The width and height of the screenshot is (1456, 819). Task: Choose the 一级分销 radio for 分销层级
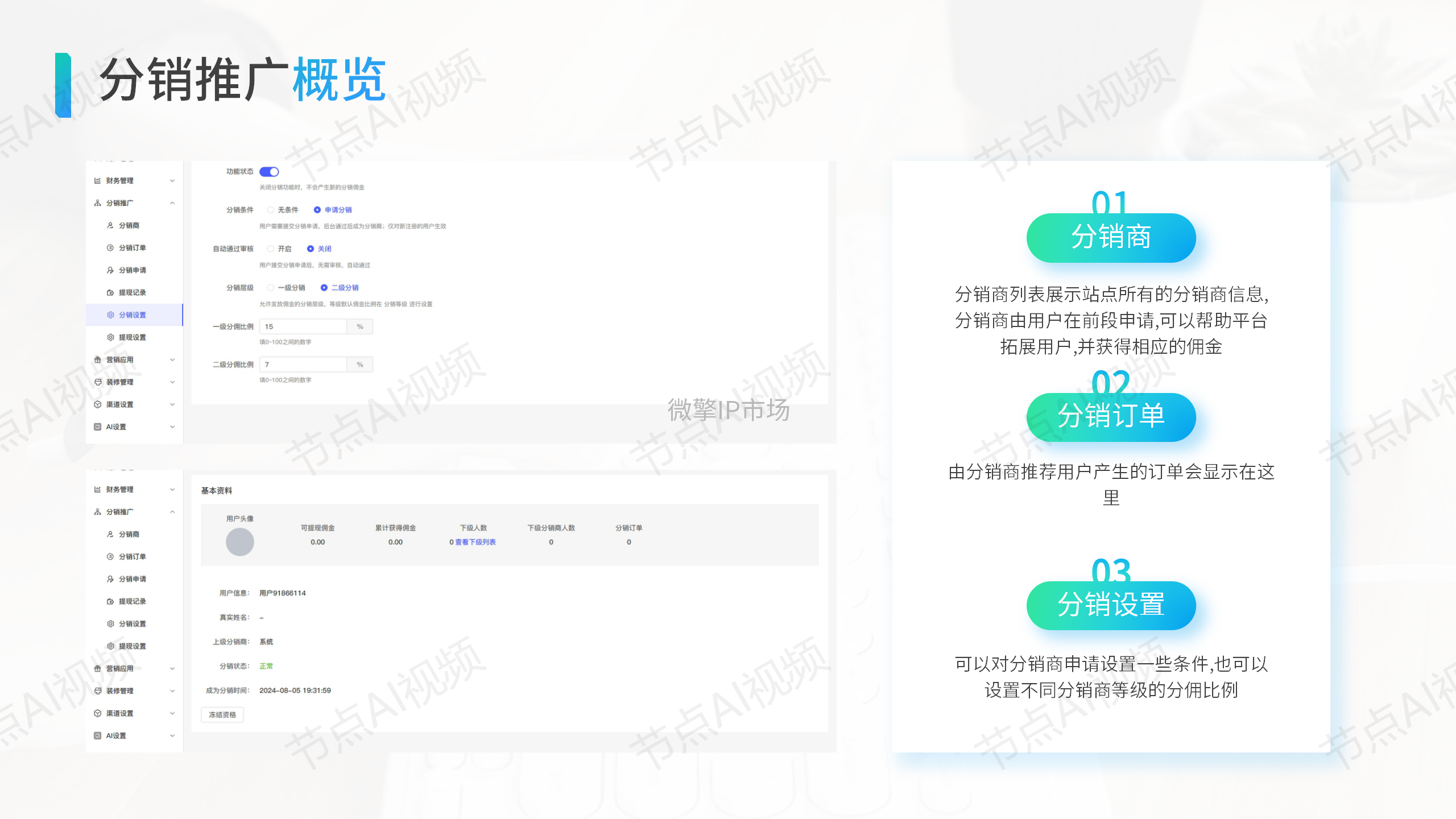(x=271, y=288)
